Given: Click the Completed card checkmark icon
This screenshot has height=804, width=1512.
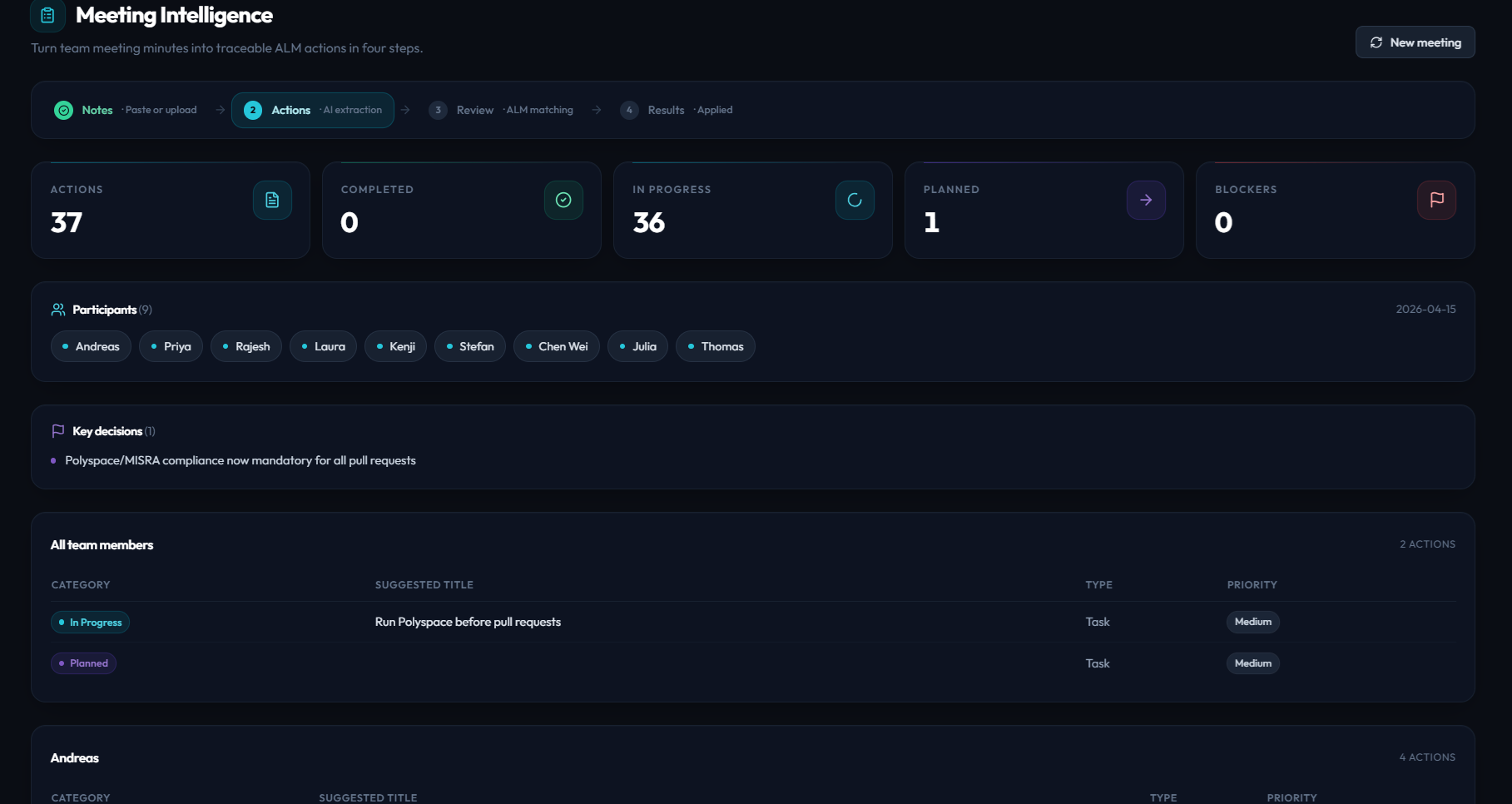Looking at the screenshot, I should point(563,200).
